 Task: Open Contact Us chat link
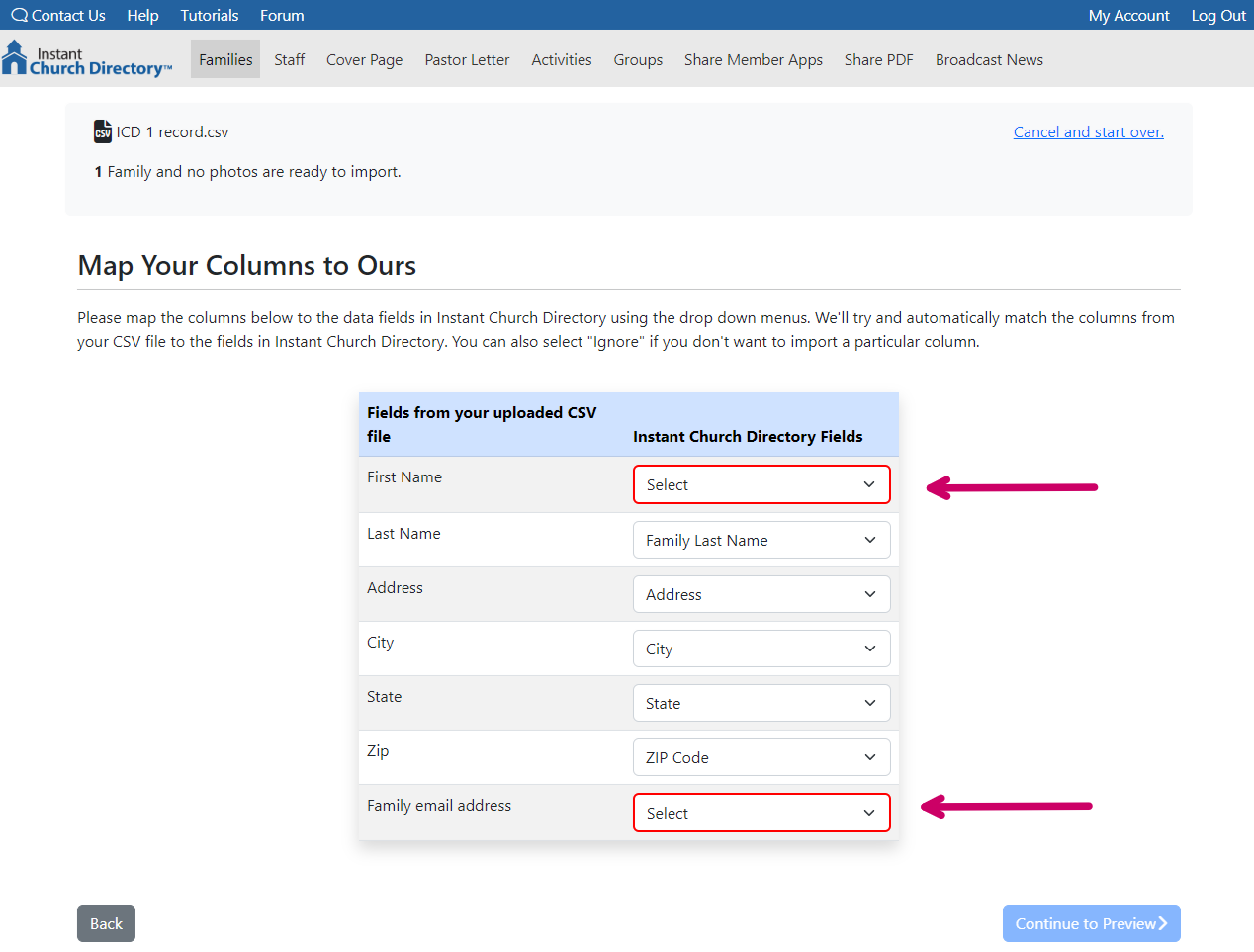(58, 15)
